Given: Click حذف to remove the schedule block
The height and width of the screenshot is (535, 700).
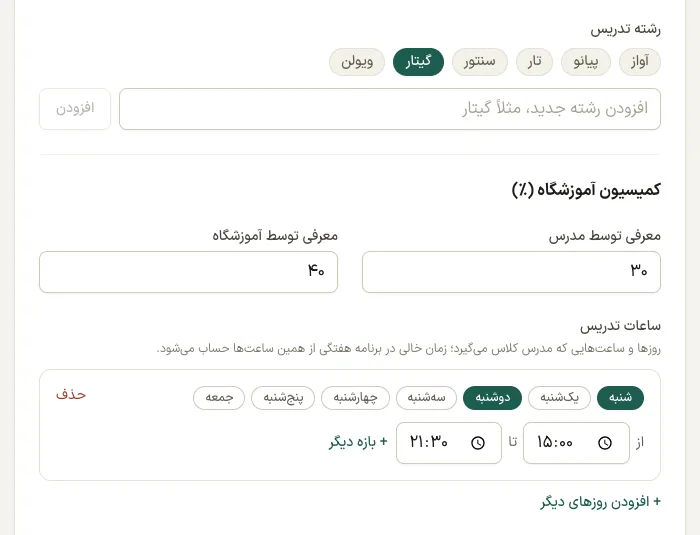Looking at the screenshot, I should [x=71, y=395].
